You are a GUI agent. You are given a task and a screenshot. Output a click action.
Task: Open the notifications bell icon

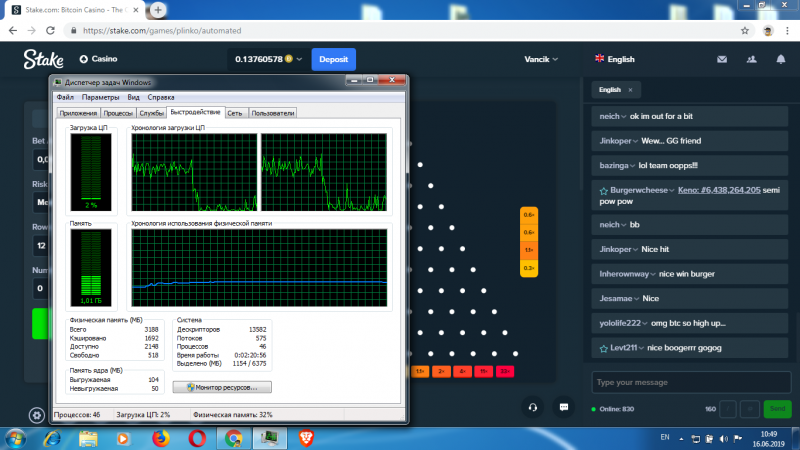coord(781,59)
